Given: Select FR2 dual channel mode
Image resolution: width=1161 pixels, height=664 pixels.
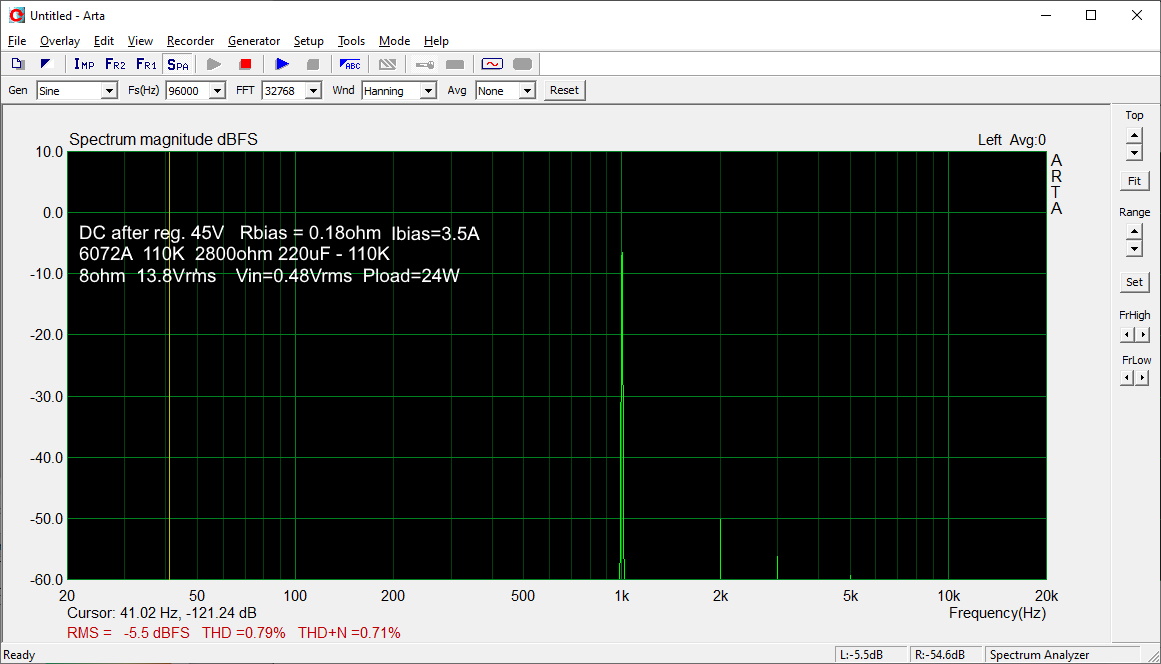Looking at the screenshot, I should (115, 64).
